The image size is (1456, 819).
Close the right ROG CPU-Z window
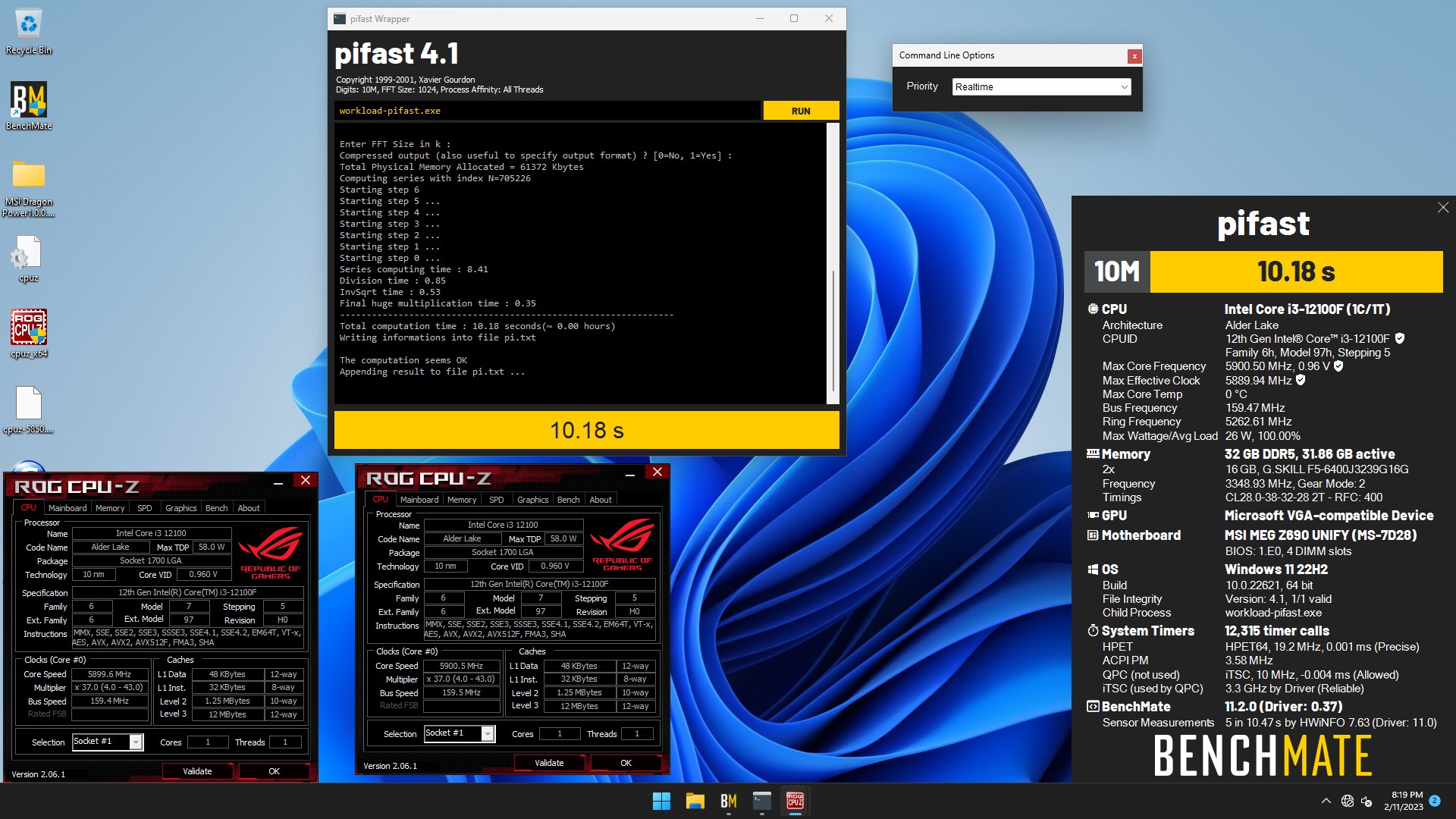[657, 472]
